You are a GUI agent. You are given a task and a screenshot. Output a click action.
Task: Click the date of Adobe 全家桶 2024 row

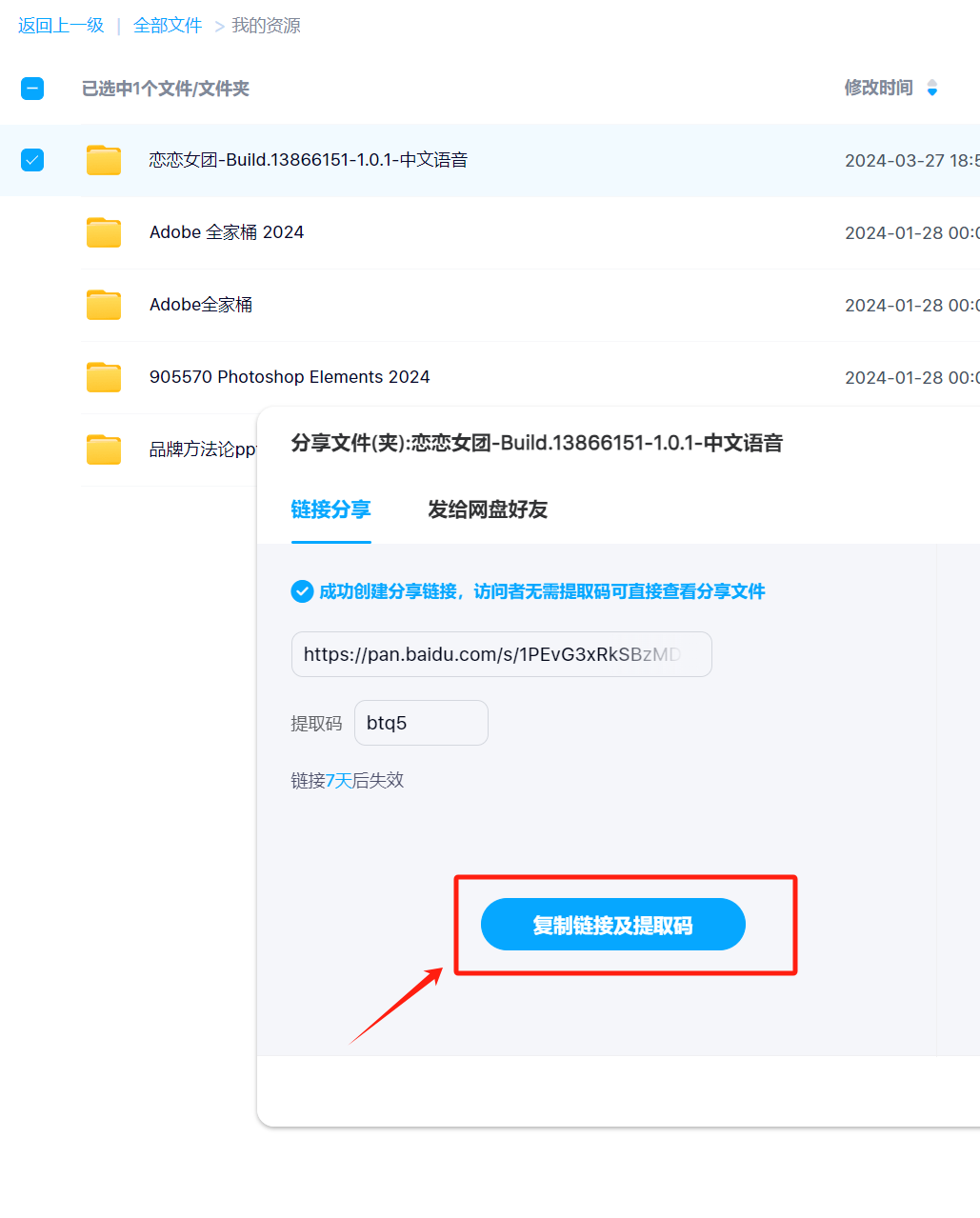point(912,233)
